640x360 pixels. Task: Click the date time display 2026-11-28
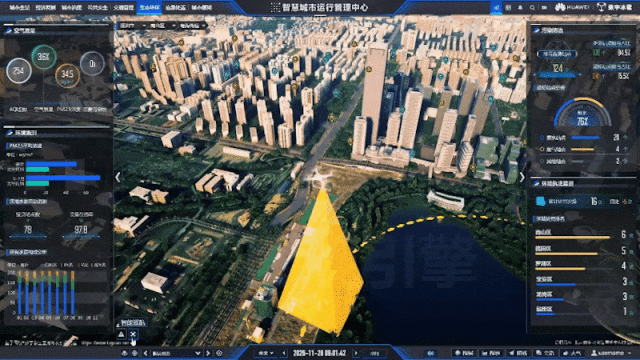click(x=319, y=353)
